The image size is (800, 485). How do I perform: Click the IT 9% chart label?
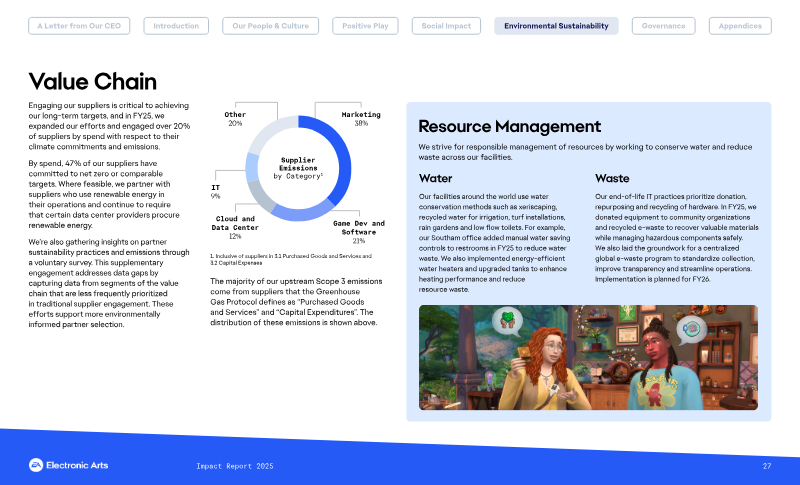point(215,192)
